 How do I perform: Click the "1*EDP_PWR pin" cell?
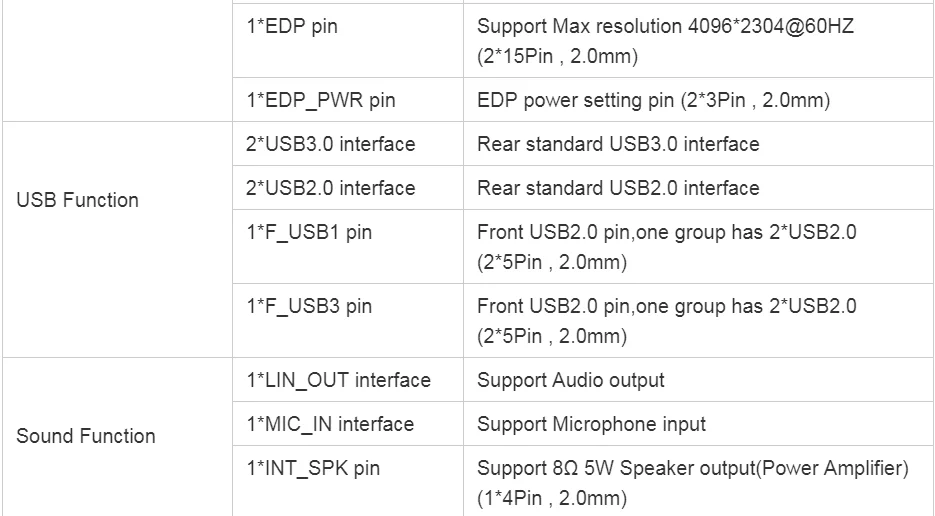(x=320, y=100)
